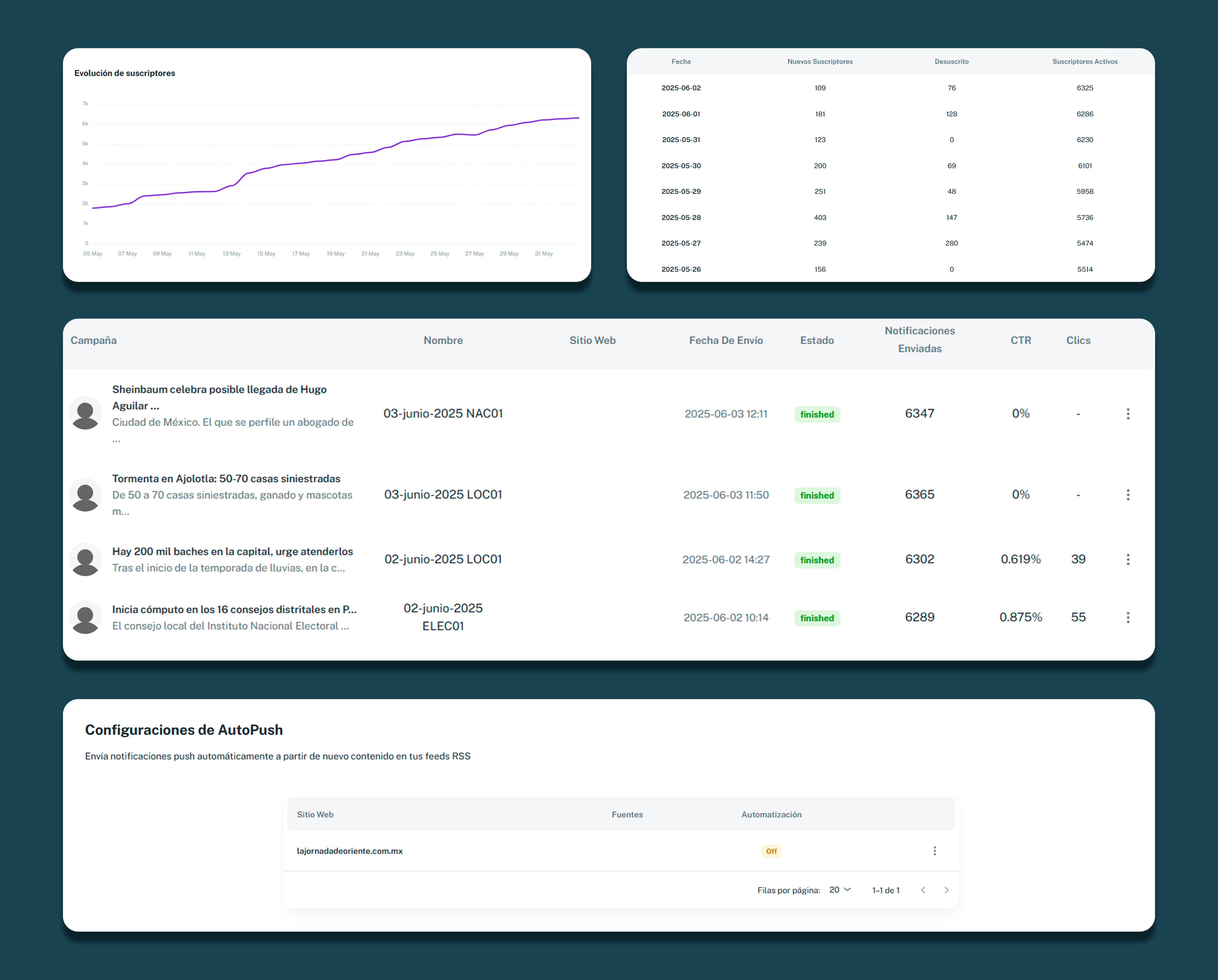Click clicks value 55
The width and height of the screenshot is (1218, 980).
[x=1078, y=617]
